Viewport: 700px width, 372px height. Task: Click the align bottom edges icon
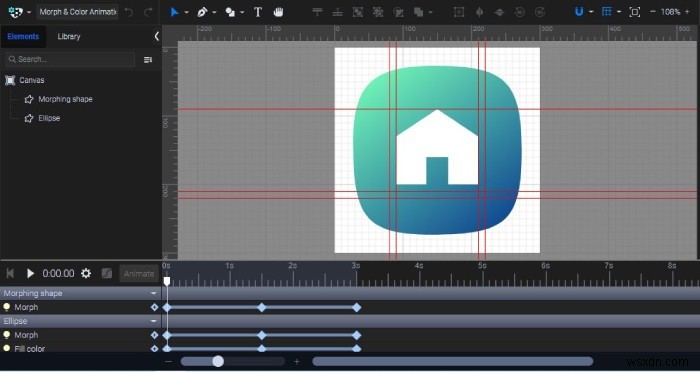338,12
